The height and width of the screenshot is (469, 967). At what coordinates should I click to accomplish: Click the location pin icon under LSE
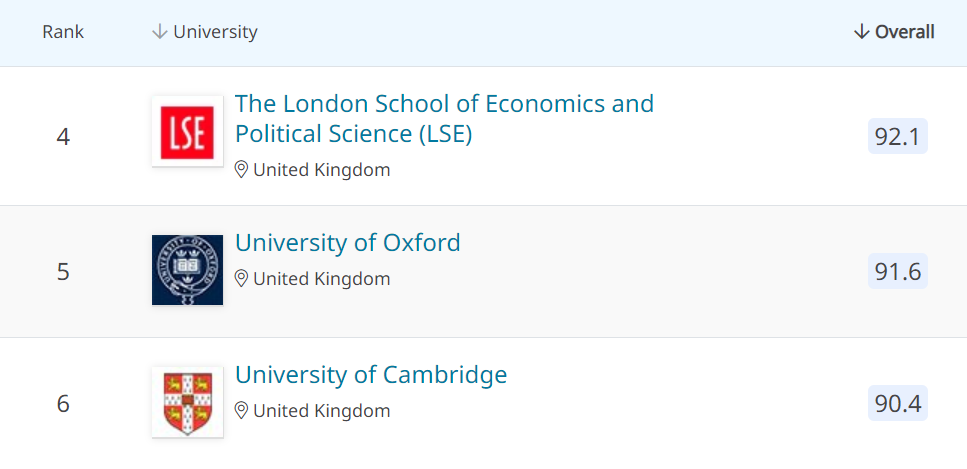[x=241, y=170]
